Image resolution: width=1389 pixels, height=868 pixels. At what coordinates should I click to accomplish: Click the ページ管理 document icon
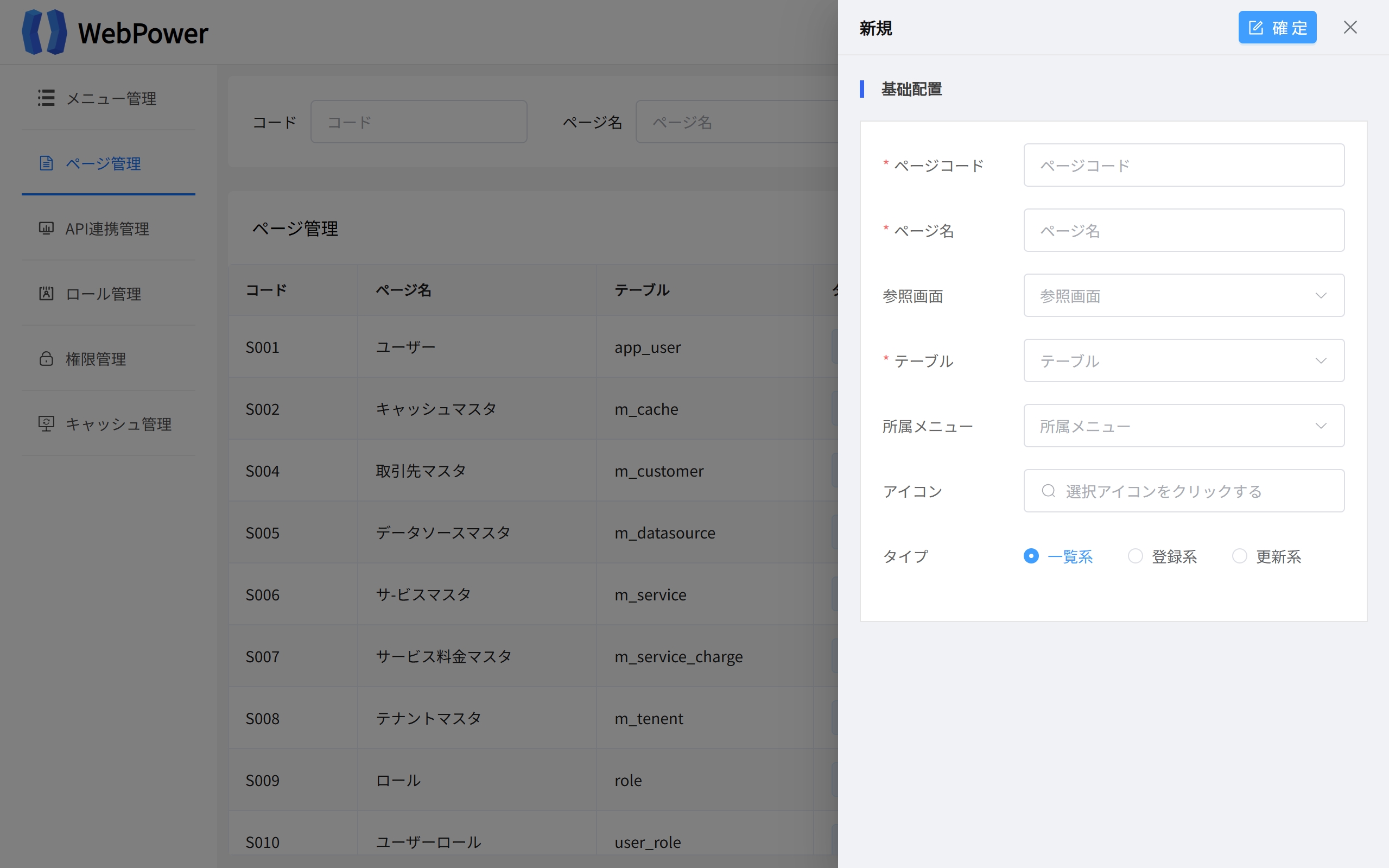coord(47,163)
